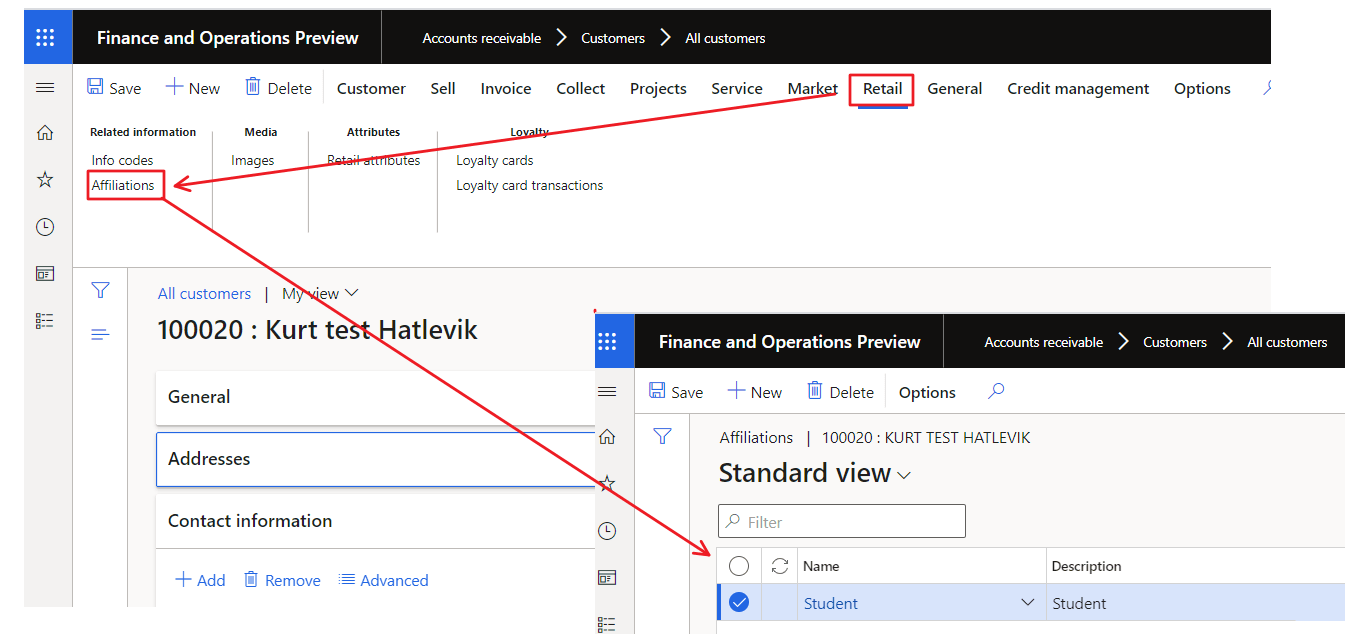Viewport: 1345px width, 634px height.
Task: Open the app launcher waffle icon
Action: pos(46,38)
